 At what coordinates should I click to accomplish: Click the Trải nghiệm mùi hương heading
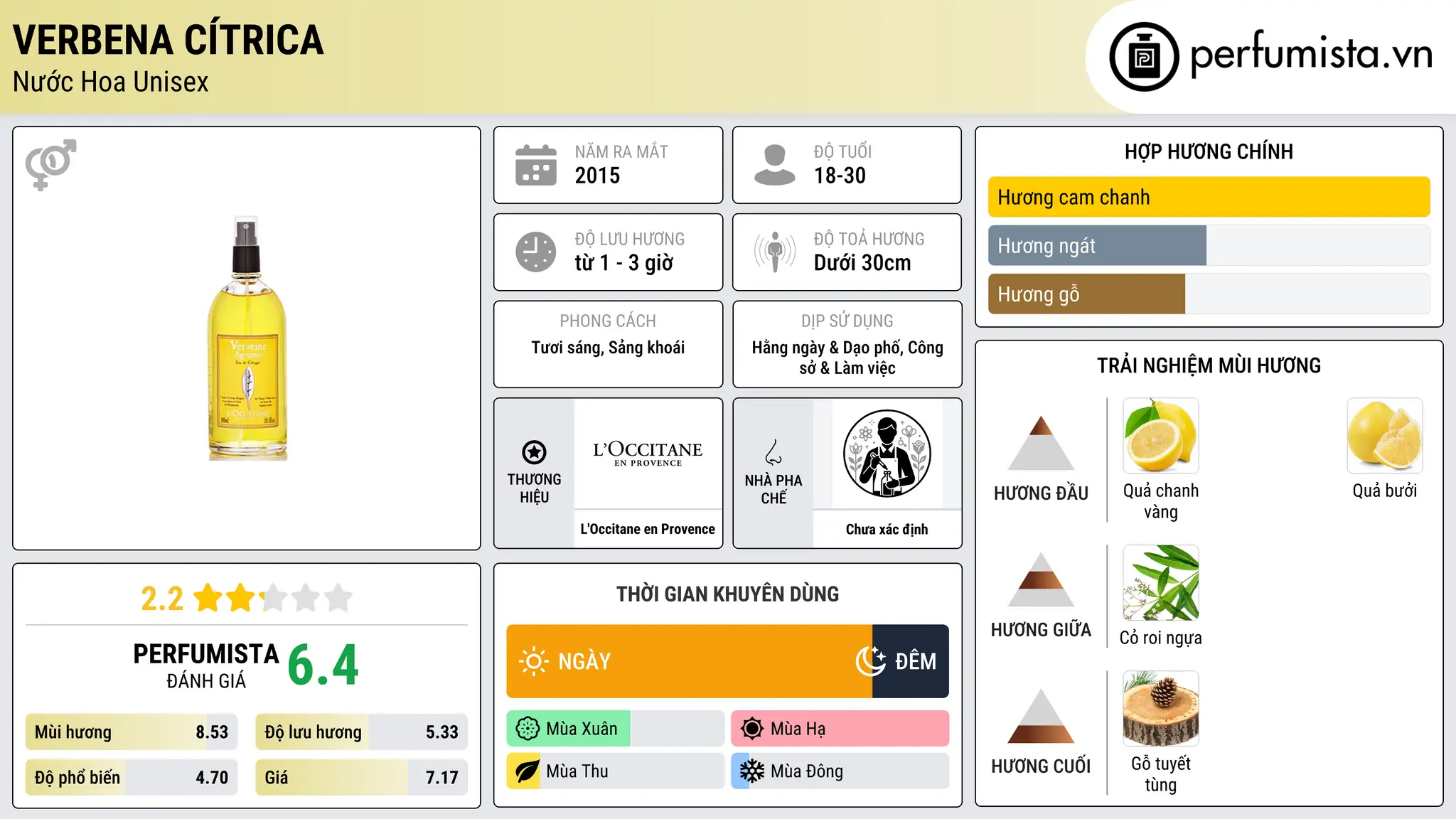(x=1209, y=365)
